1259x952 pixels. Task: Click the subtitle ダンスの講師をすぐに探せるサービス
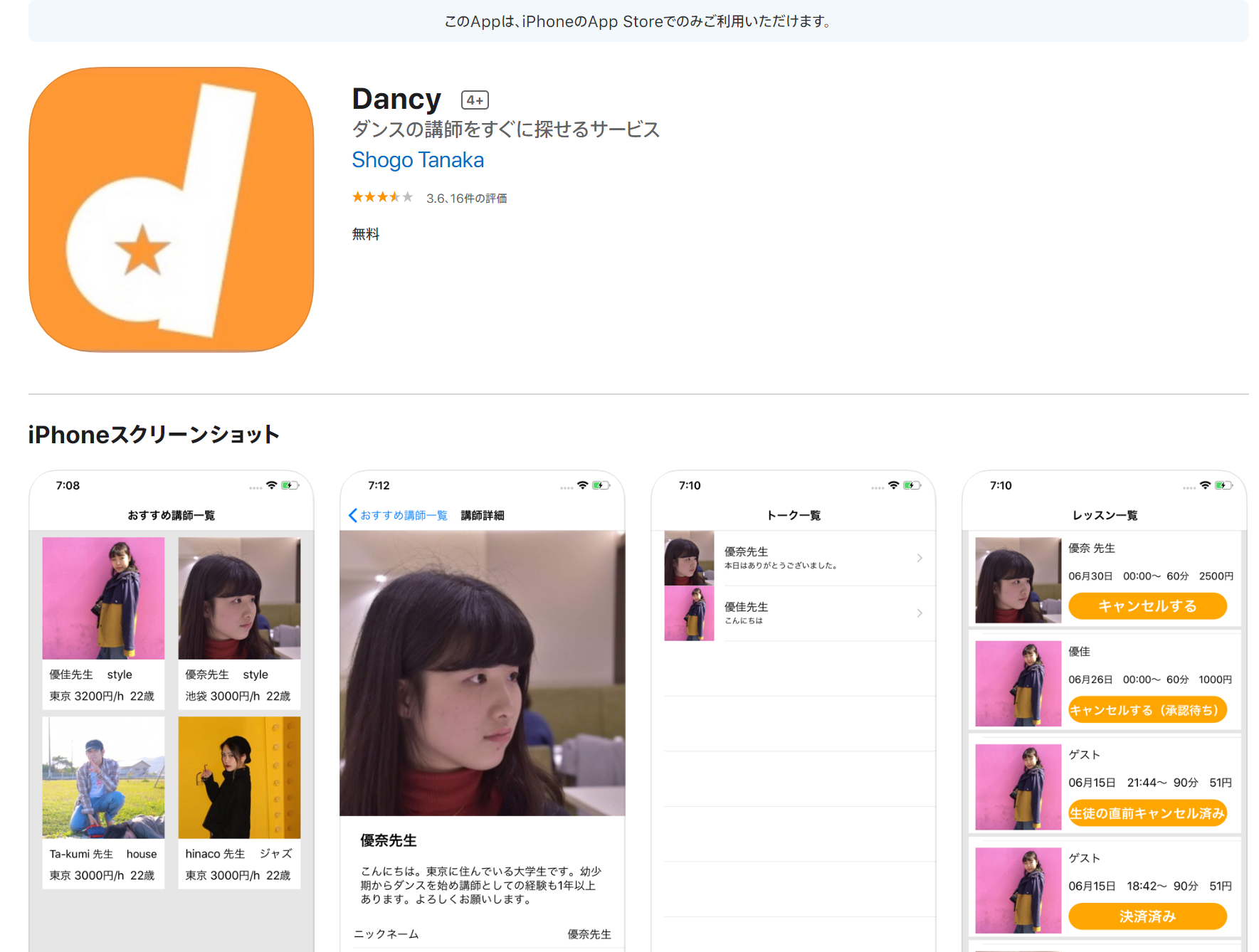point(506,129)
